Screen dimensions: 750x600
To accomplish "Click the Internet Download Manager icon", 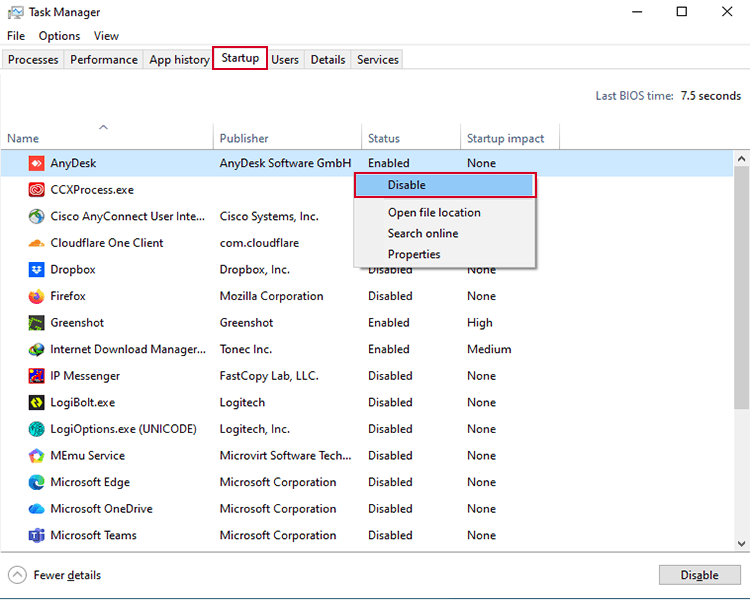I will pyautogui.click(x=36, y=349).
